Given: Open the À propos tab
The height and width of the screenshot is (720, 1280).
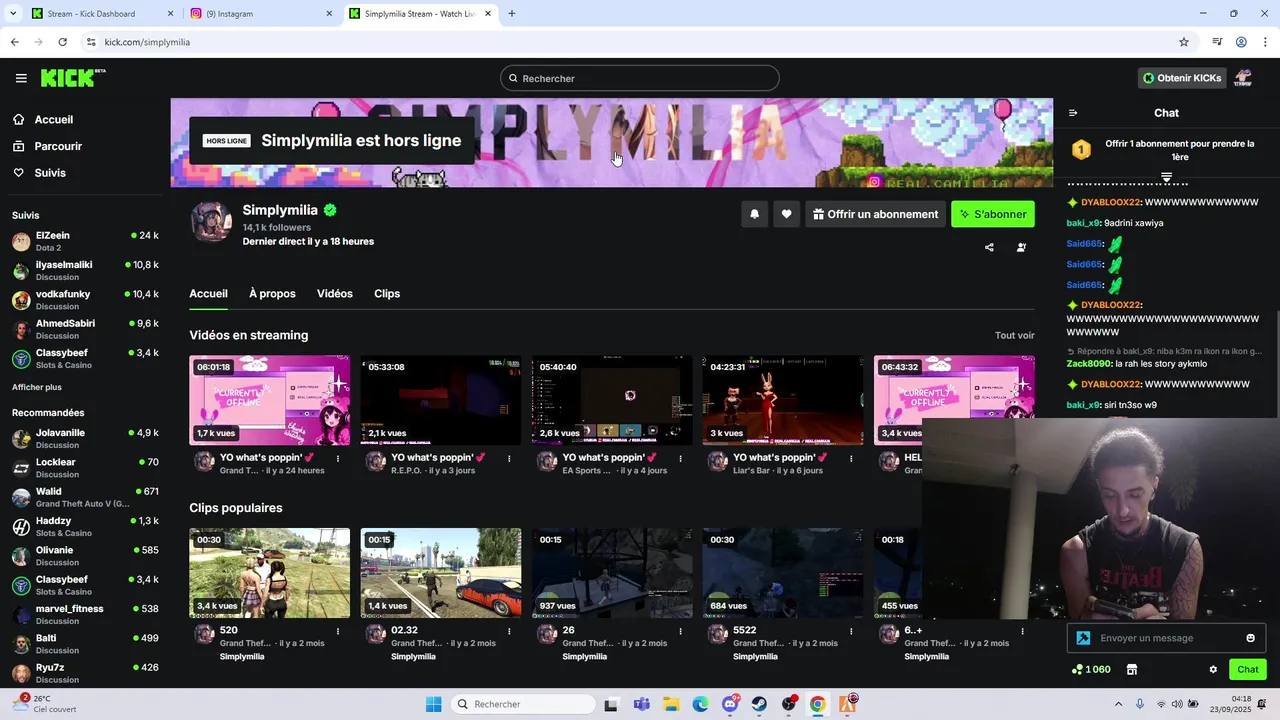Looking at the screenshot, I should 272,294.
